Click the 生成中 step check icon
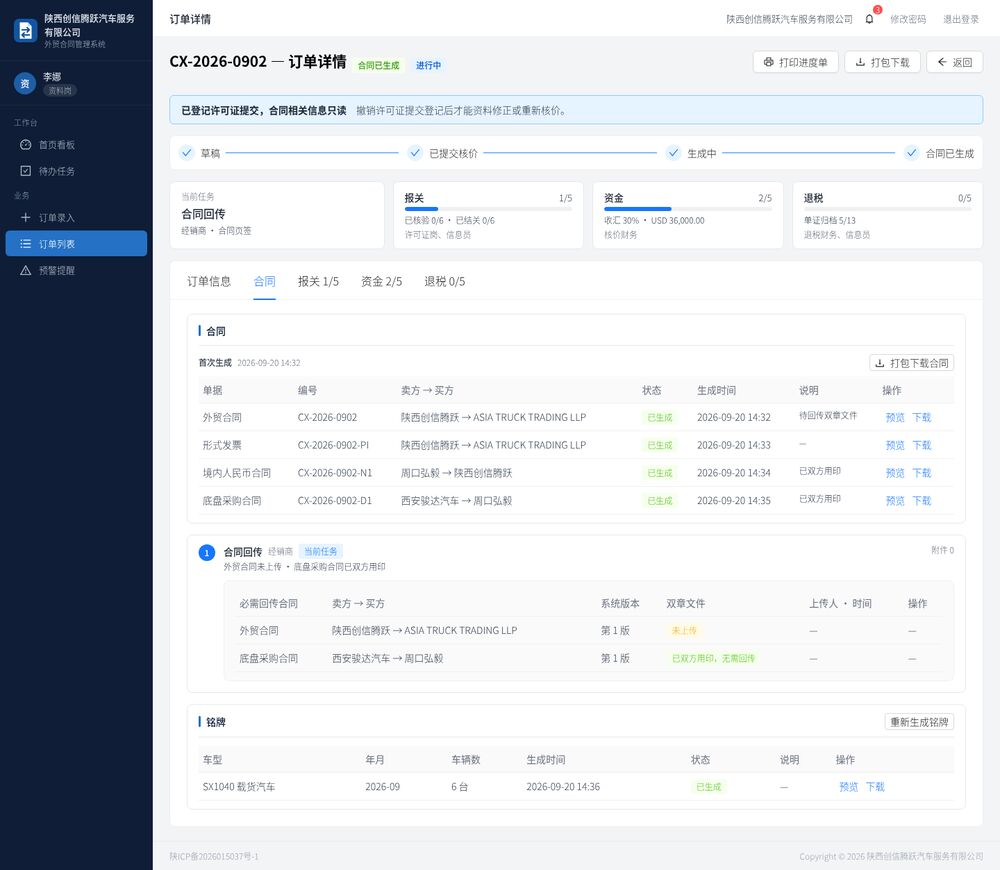This screenshot has width=1000, height=870. [x=673, y=153]
